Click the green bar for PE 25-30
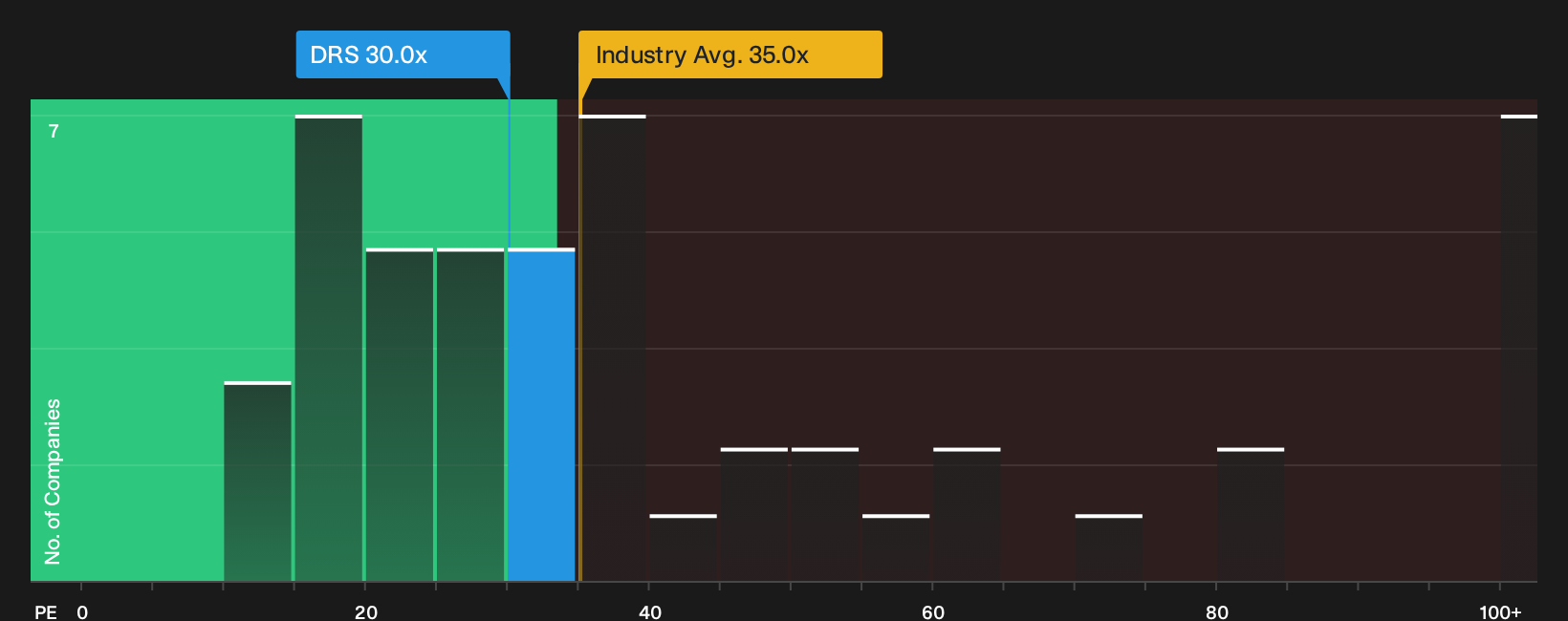Image resolution: width=1568 pixels, height=621 pixels. coord(470,415)
